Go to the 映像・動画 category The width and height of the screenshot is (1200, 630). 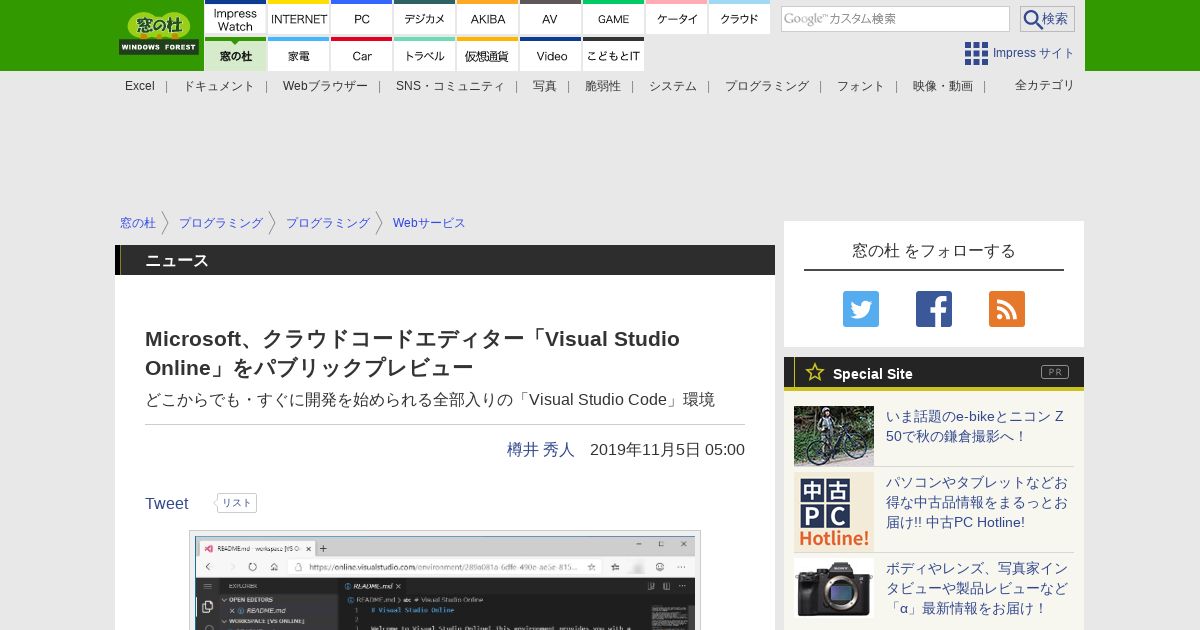pyautogui.click(x=943, y=86)
